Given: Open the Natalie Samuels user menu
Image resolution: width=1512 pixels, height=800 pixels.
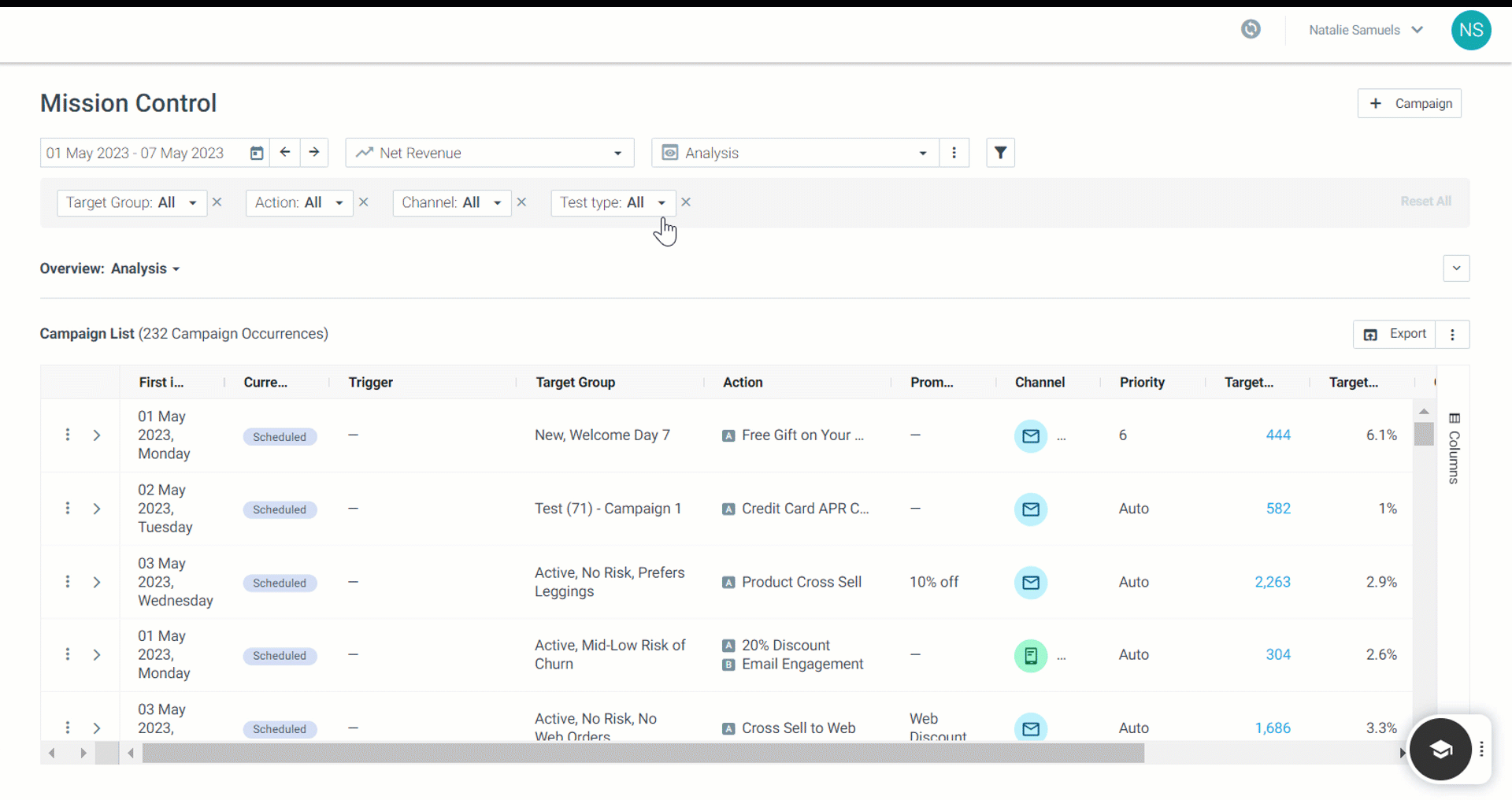Looking at the screenshot, I should tap(1366, 30).
